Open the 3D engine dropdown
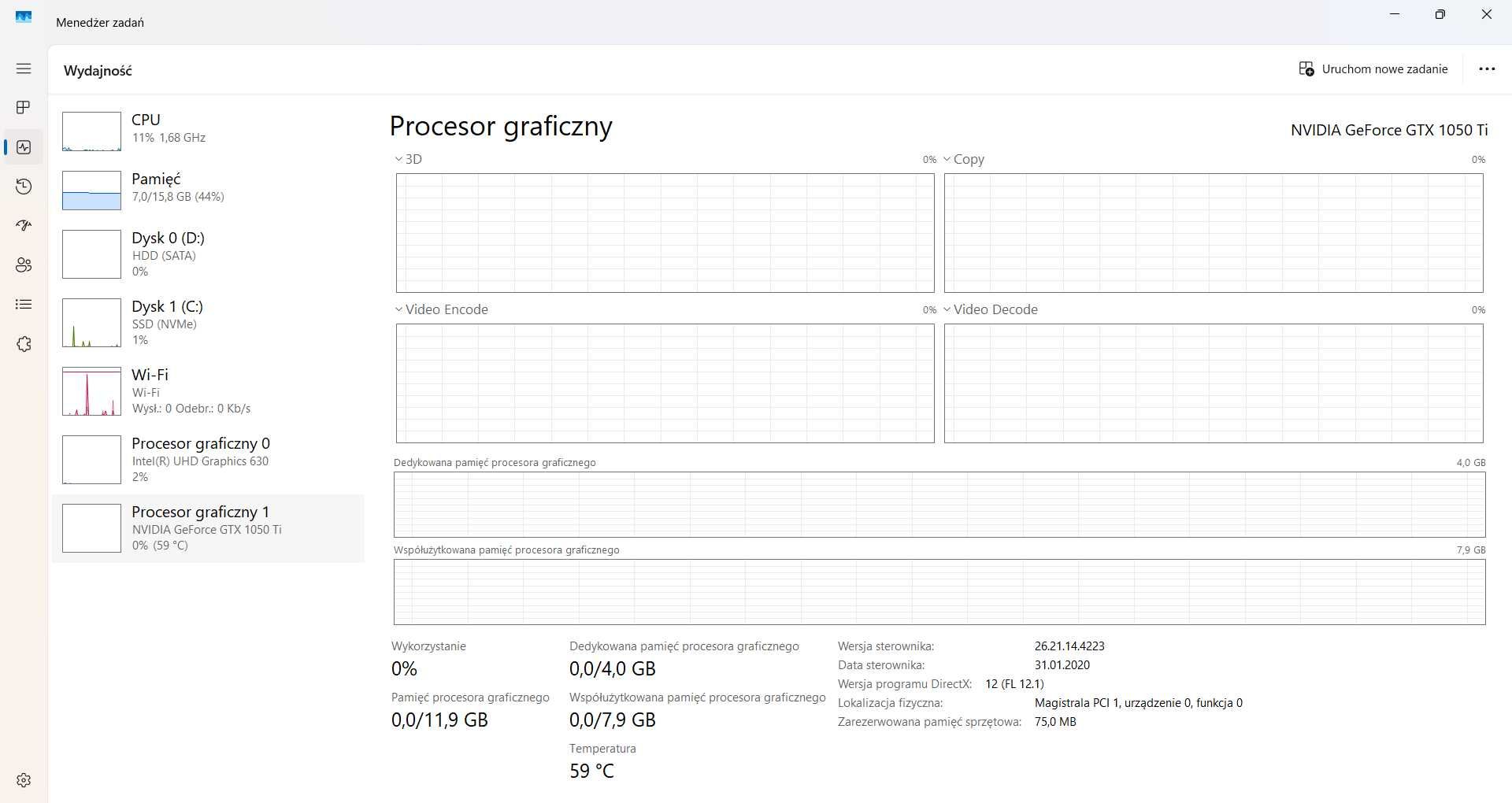This screenshot has height=803, width=1512. 409,159
